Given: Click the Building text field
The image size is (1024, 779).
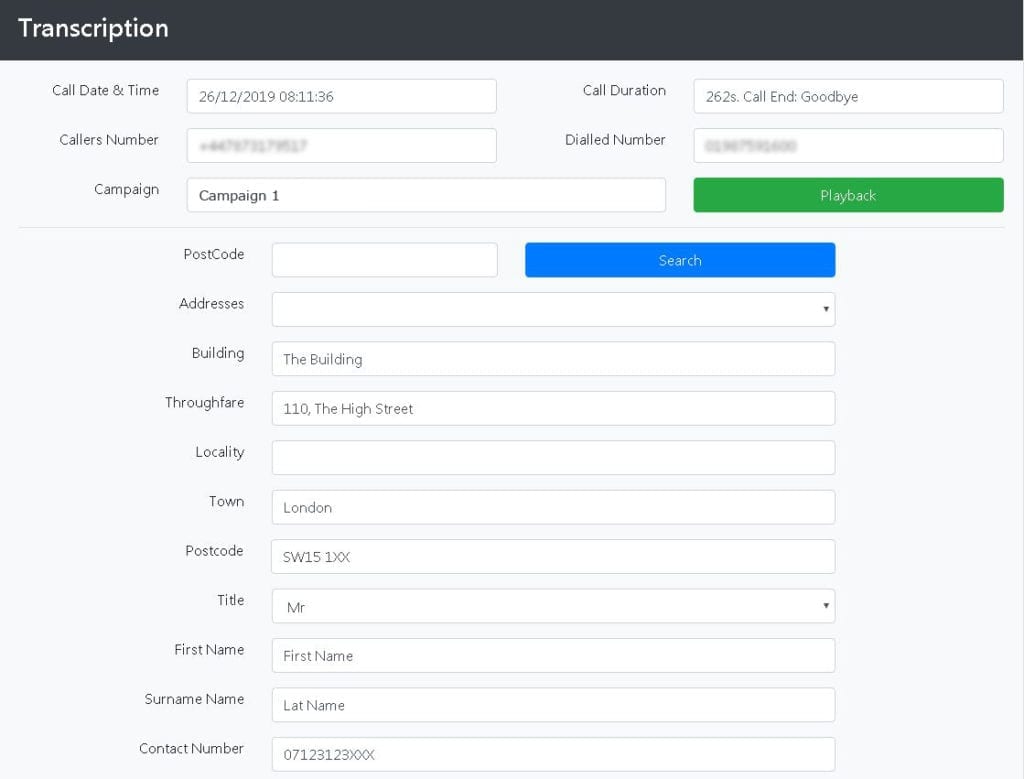Looking at the screenshot, I should point(552,359).
